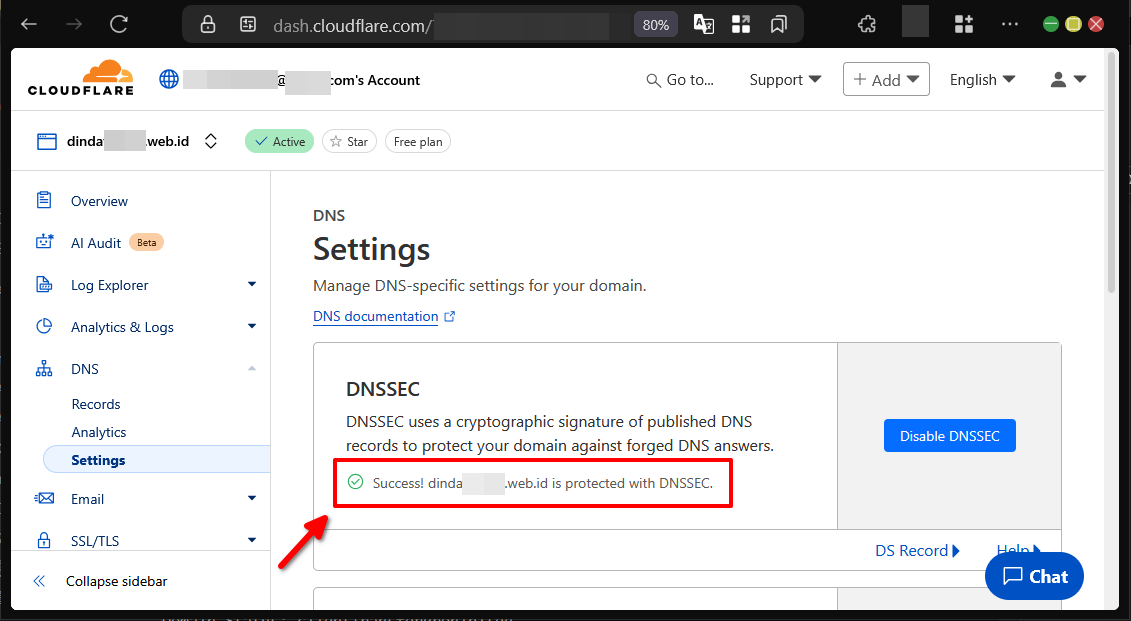Change language via English dropdown
Screen dimensions: 1131x621
(x=982, y=79)
